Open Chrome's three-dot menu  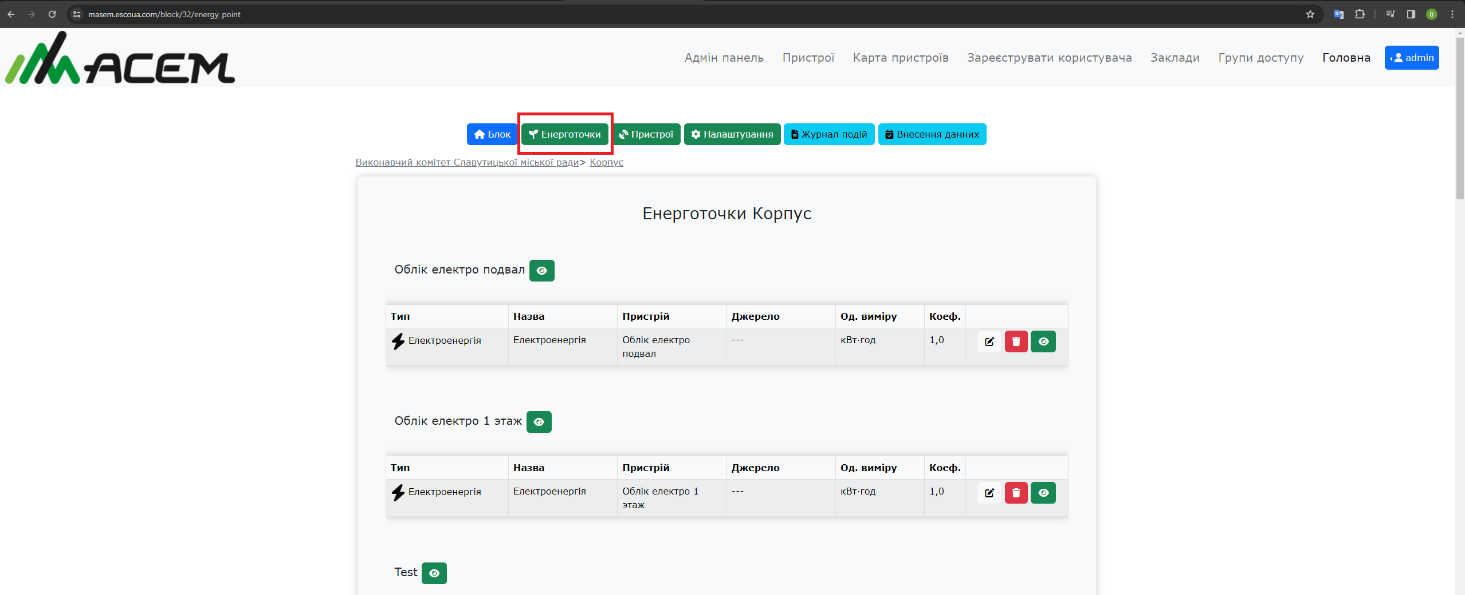(x=1452, y=14)
